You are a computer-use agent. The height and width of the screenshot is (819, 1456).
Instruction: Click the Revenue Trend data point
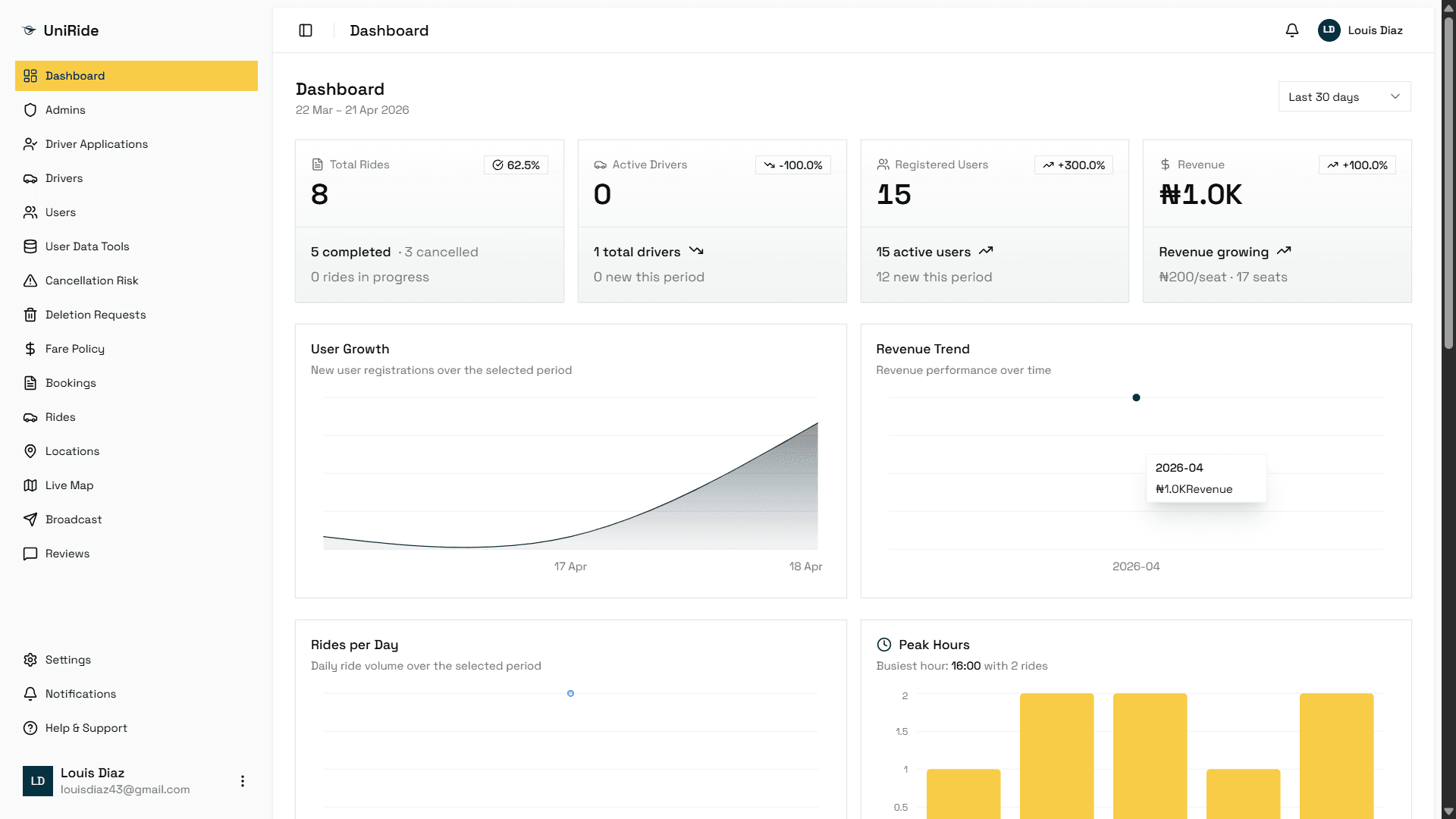[1136, 397]
